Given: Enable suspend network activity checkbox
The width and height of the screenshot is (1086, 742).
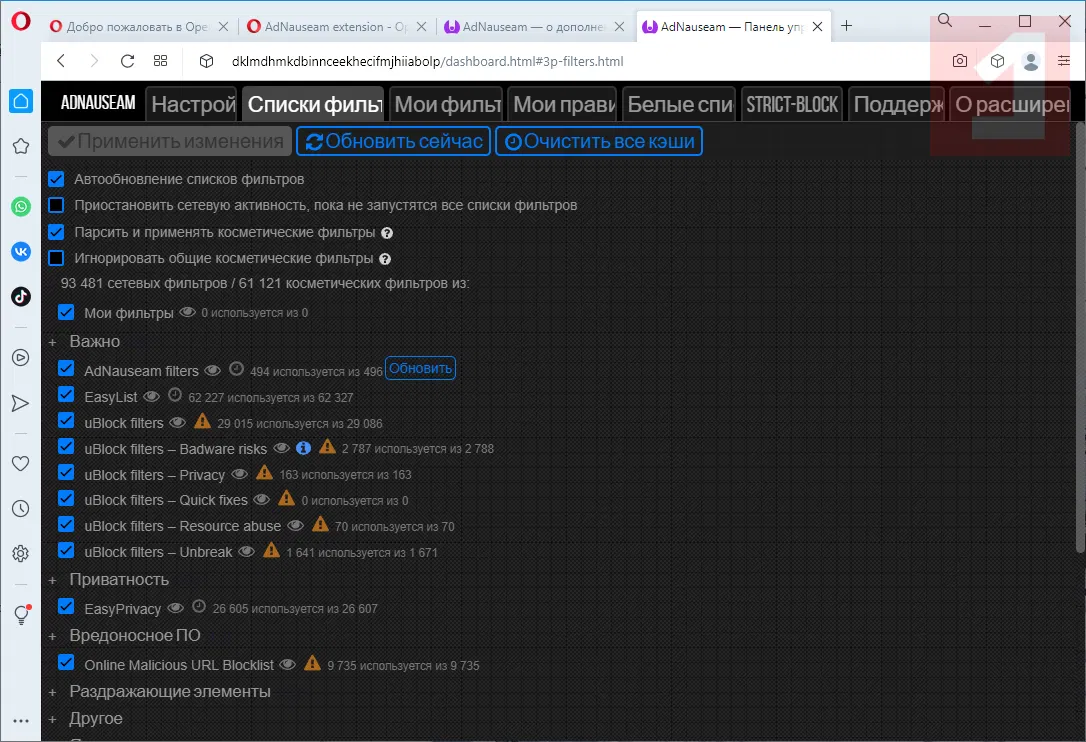Looking at the screenshot, I should (56, 205).
